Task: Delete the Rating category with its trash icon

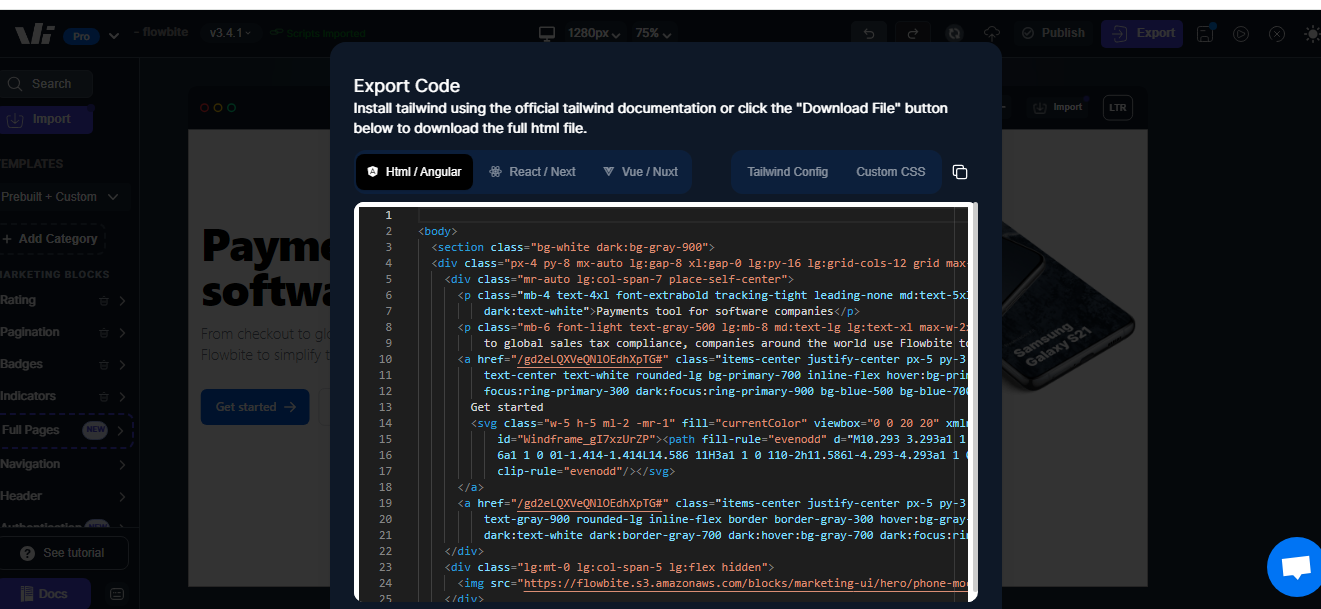Action: coord(104,301)
